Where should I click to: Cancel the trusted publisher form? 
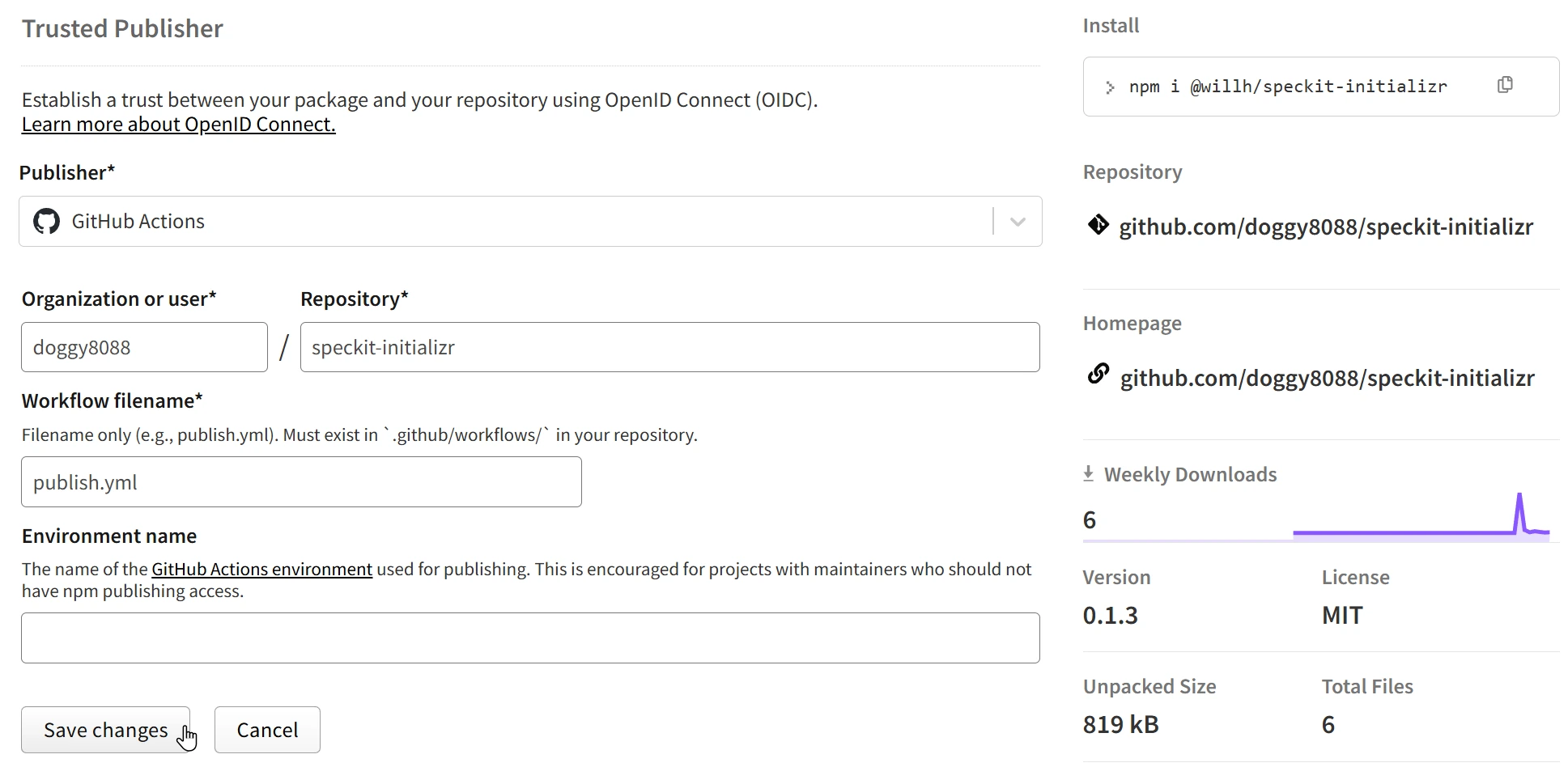[267, 730]
